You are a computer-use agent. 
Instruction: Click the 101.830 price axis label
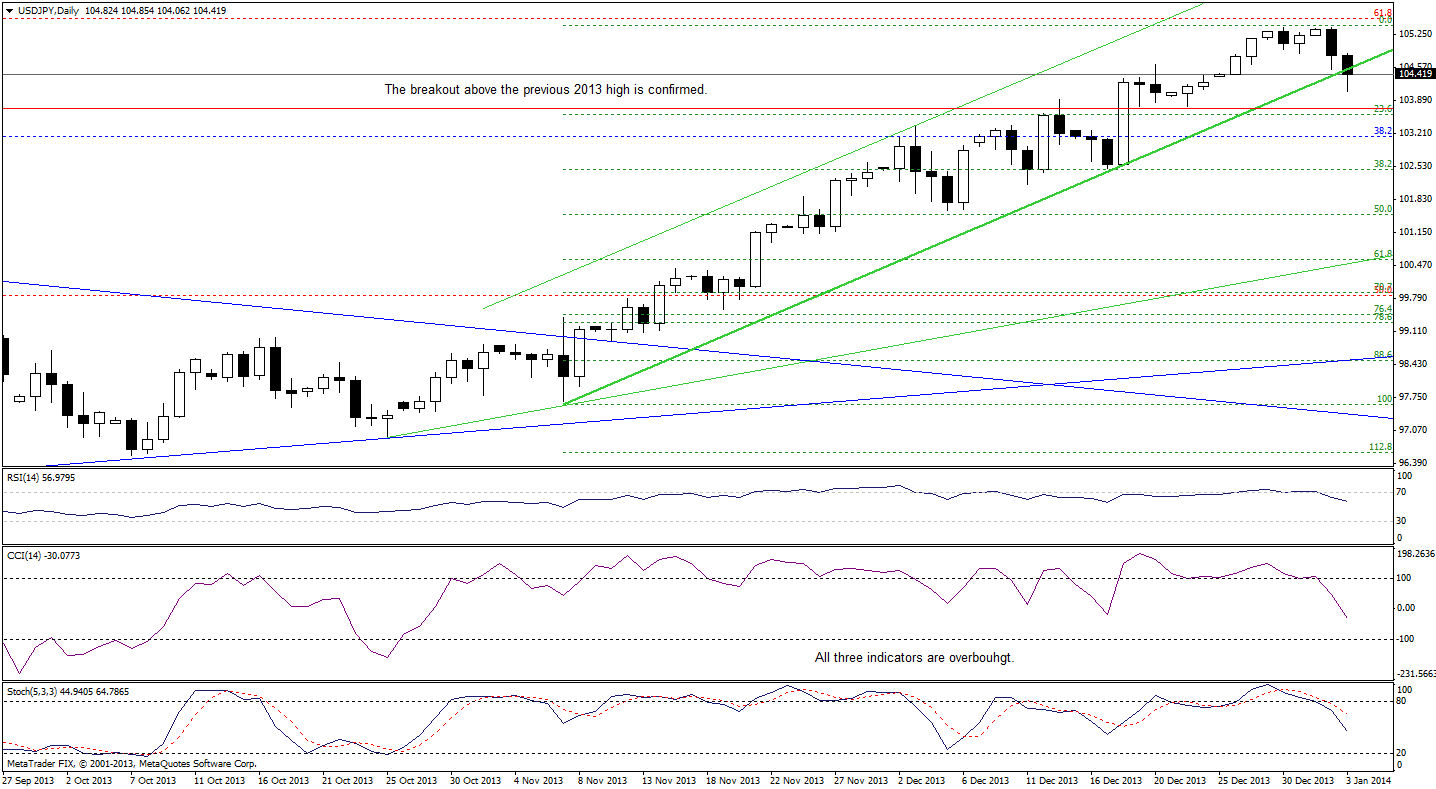click(x=1414, y=198)
